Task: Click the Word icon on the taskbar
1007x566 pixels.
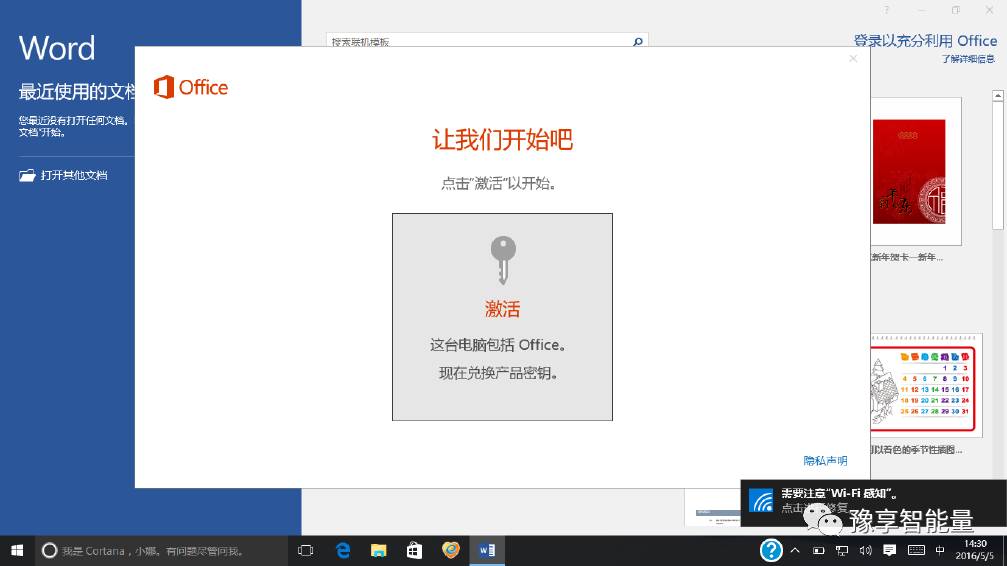Action: [487, 551]
